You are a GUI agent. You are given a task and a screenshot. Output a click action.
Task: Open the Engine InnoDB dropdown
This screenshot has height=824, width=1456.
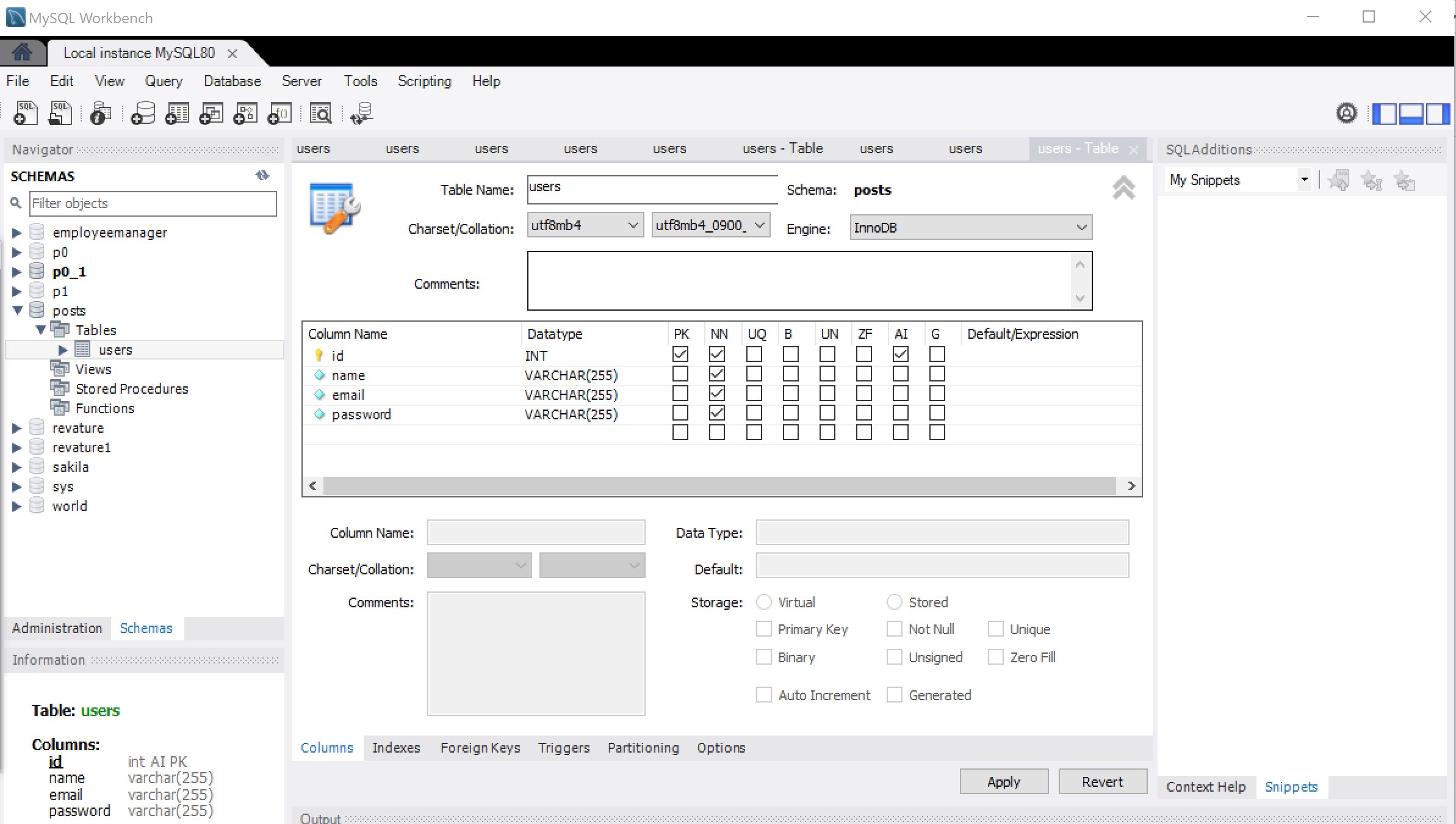[x=970, y=228]
